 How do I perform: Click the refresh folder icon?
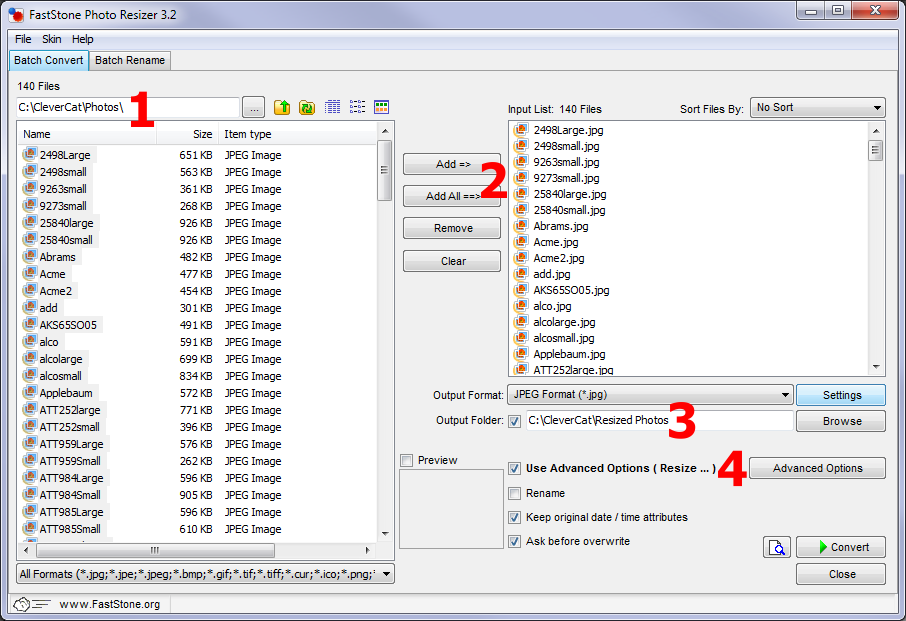(307, 107)
